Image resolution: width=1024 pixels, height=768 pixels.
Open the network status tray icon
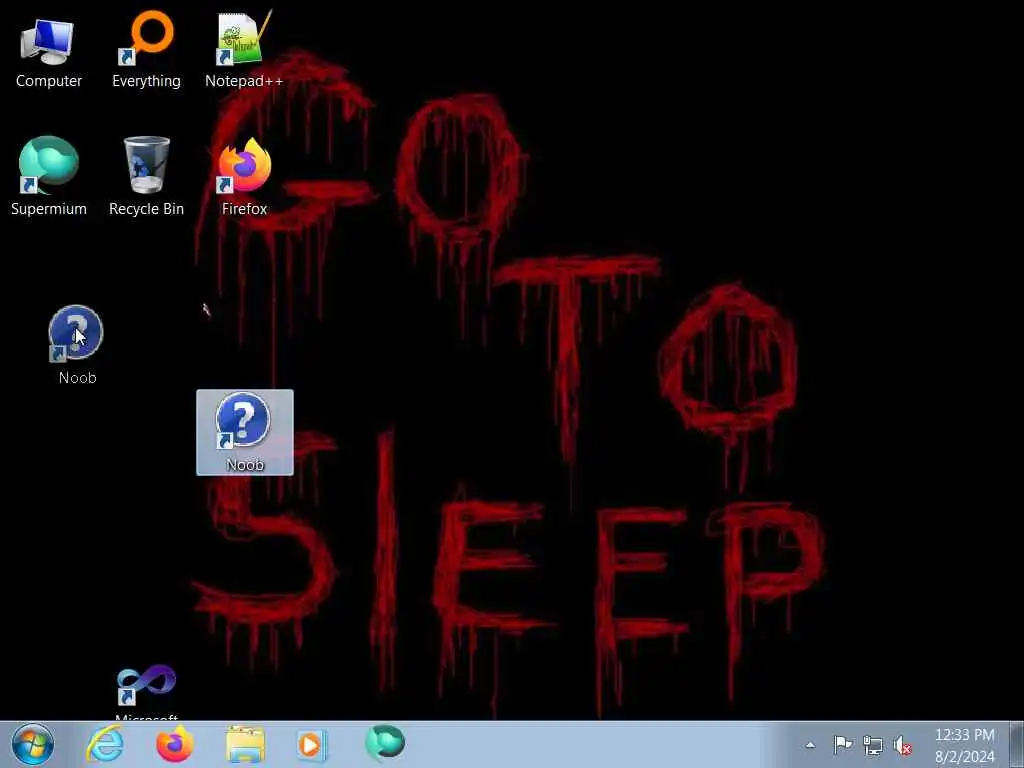pyautogui.click(x=872, y=745)
